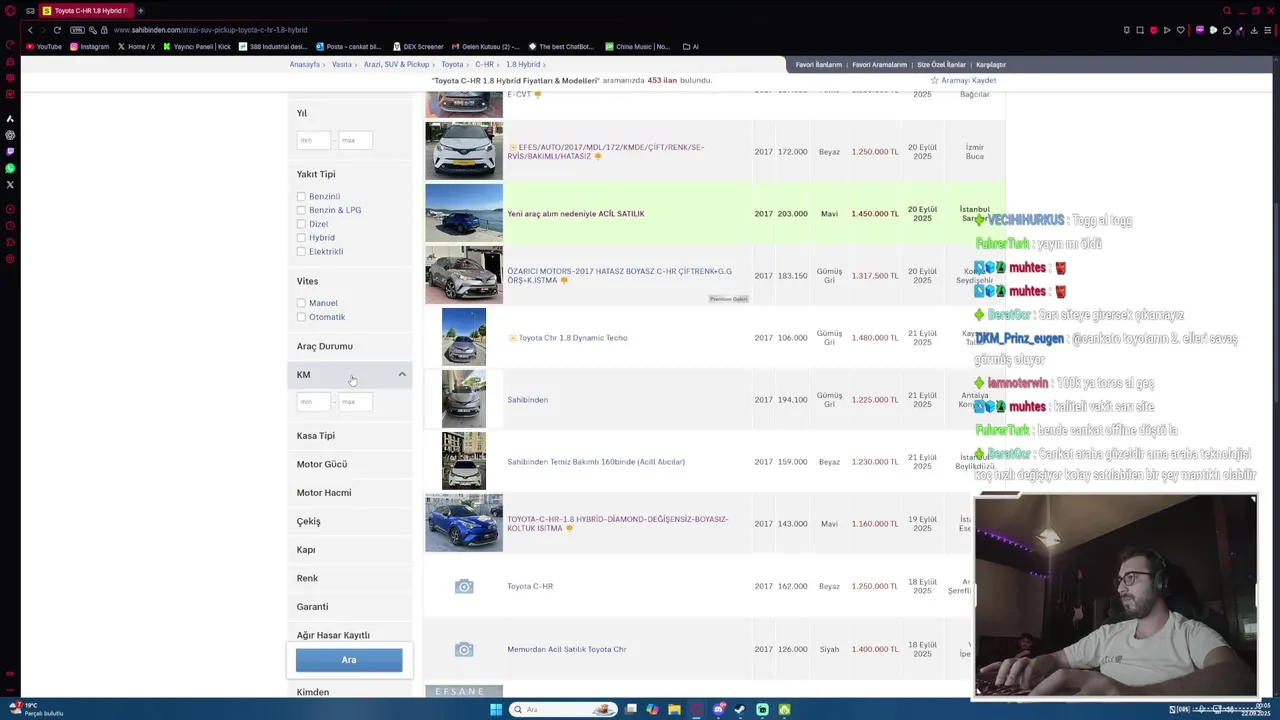The width and height of the screenshot is (1280, 720).
Task: Open the Home / X bookmark
Action: click(136, 47)
